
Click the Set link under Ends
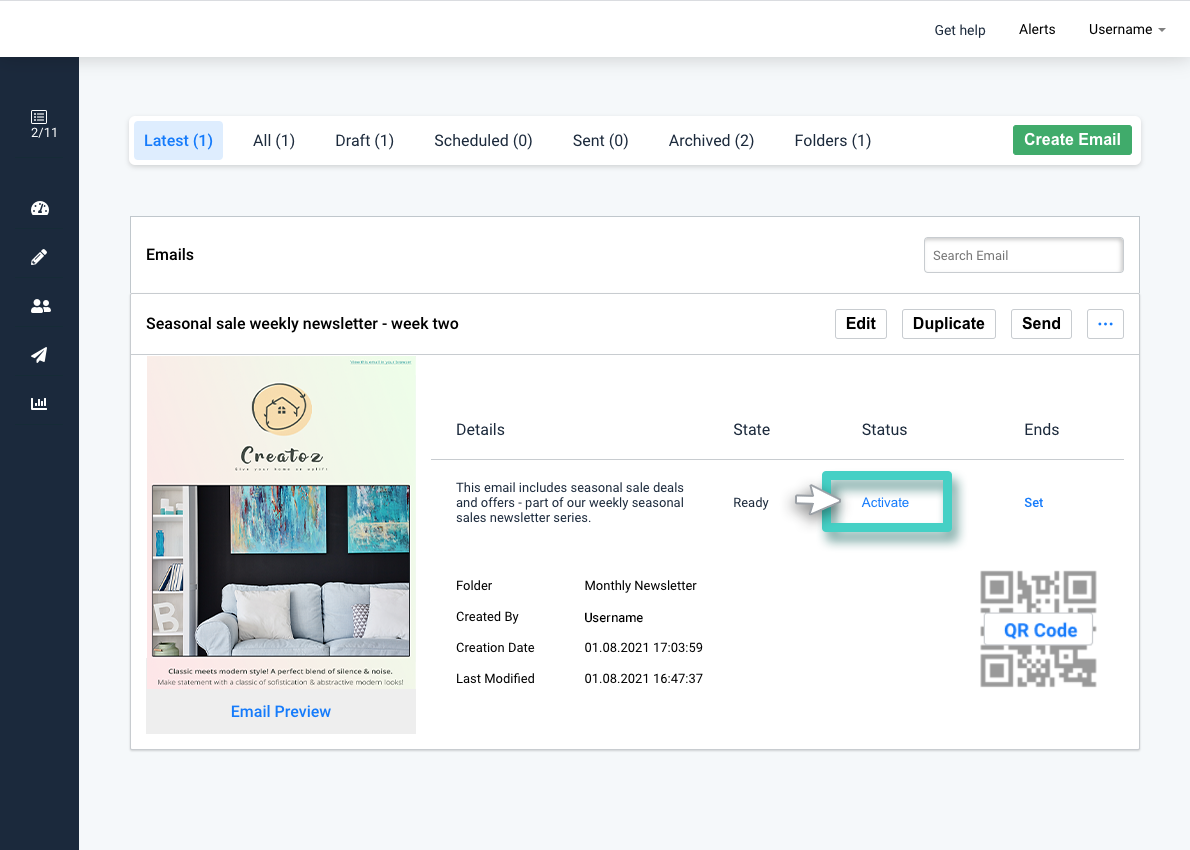[x=1034, y=502]
